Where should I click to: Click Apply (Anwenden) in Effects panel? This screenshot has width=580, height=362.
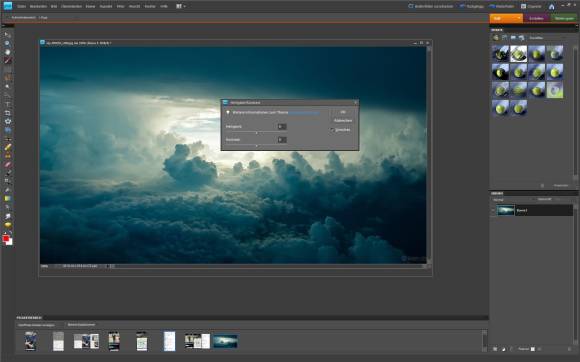point(561,186)
